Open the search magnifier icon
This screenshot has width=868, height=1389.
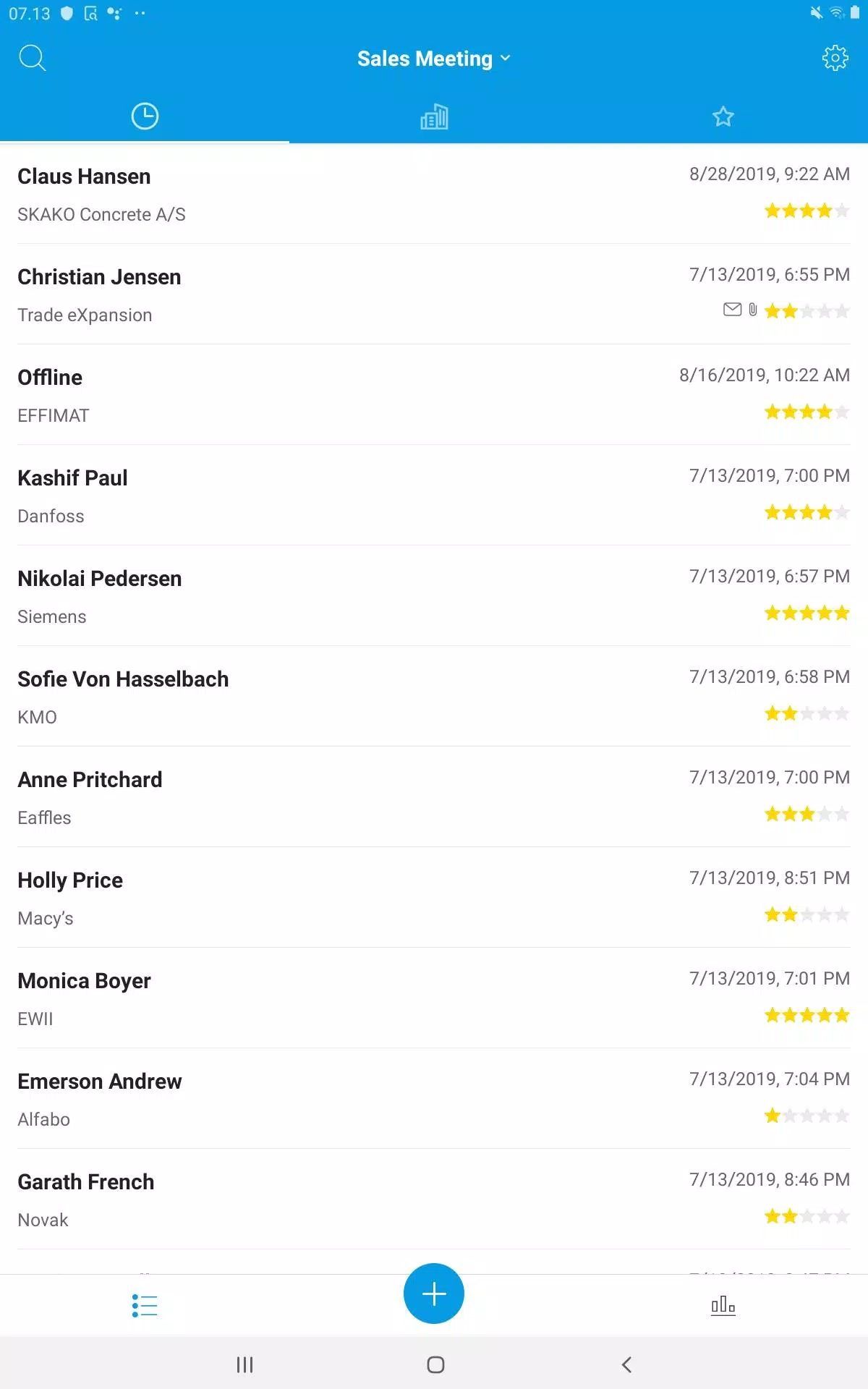pos(33,58)
